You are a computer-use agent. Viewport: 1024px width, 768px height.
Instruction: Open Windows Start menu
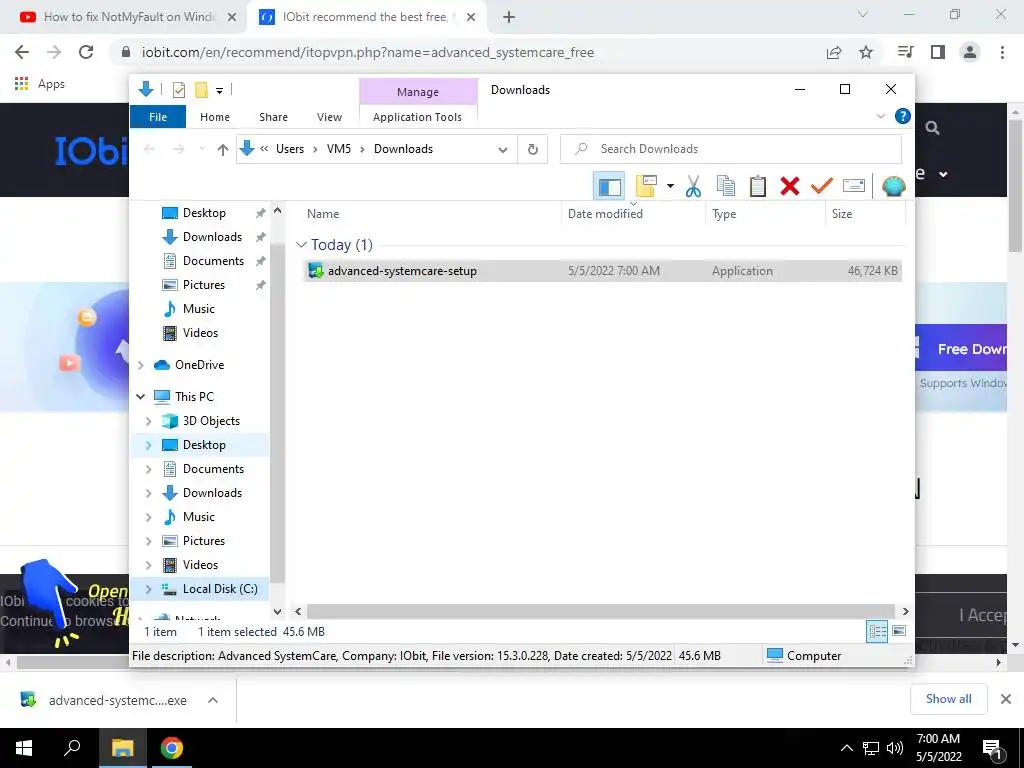pos(24,748)
